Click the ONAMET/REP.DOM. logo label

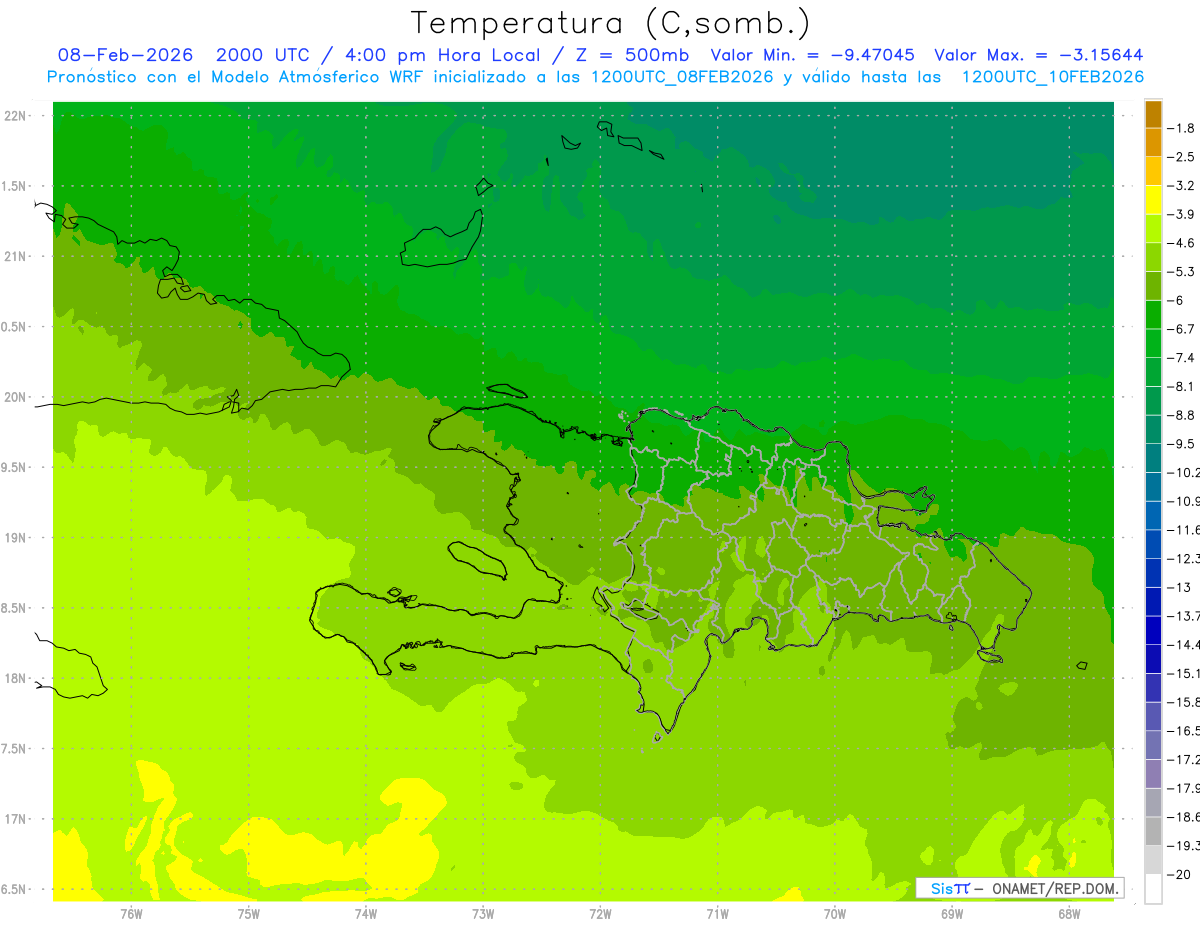(1019, 888)
